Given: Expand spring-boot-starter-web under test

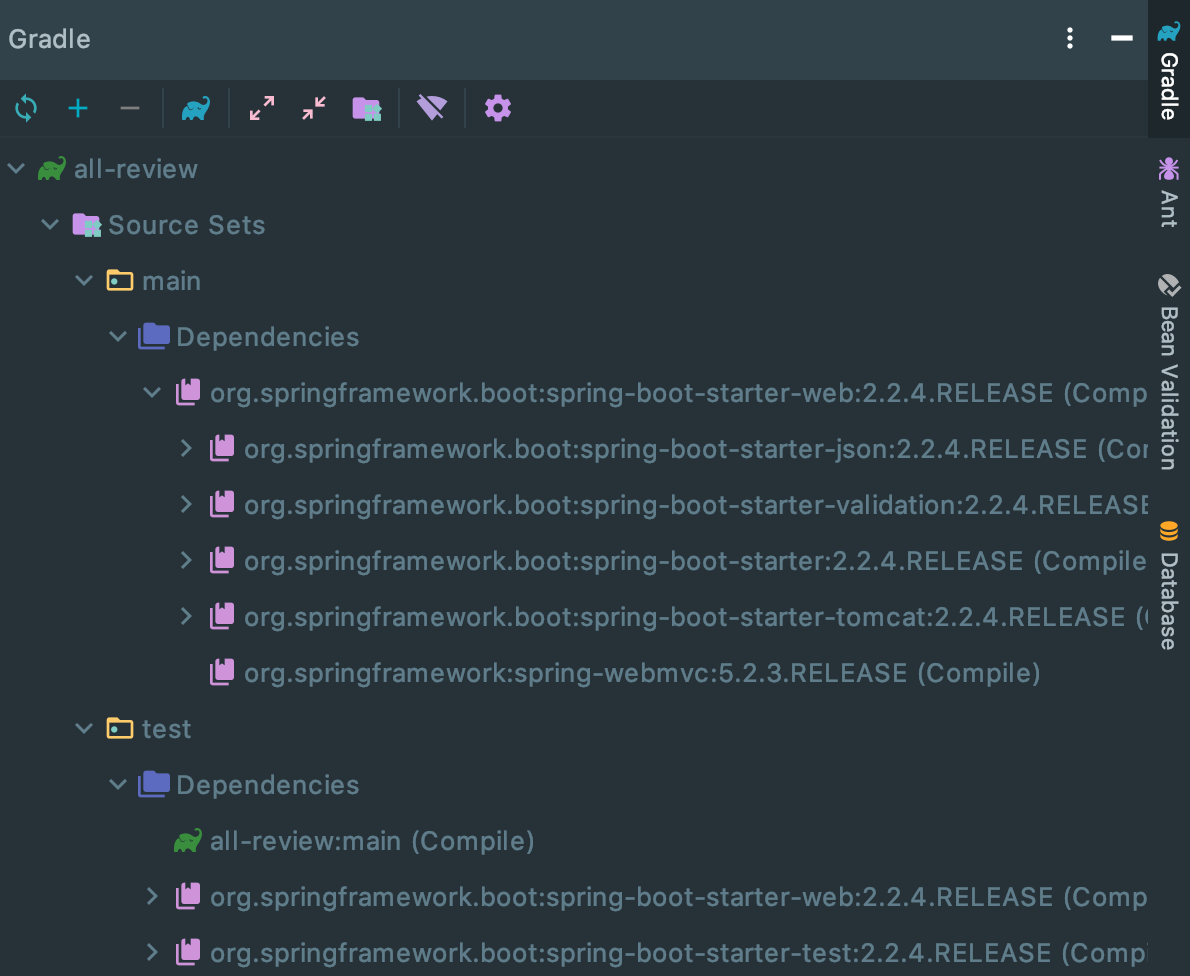Looking at the screenshot, I should click(152, 897).
